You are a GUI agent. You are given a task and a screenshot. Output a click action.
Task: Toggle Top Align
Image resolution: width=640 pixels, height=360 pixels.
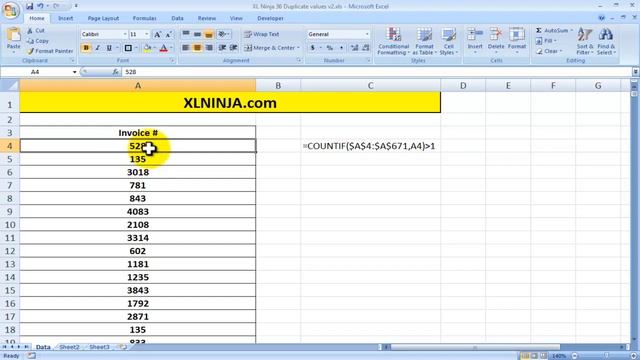pos(186,34)
